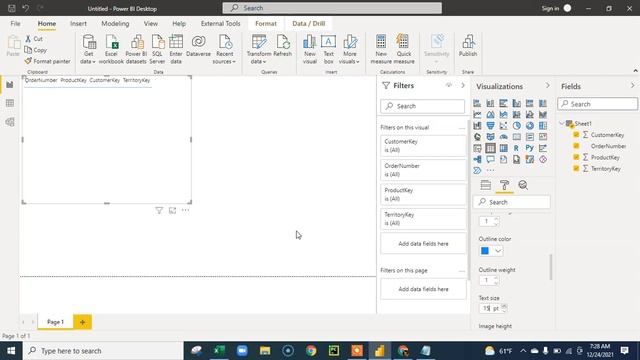The image size is (640, 360).
Task: Collapse the Sheet1 table tree
Action: coord(562,123)
